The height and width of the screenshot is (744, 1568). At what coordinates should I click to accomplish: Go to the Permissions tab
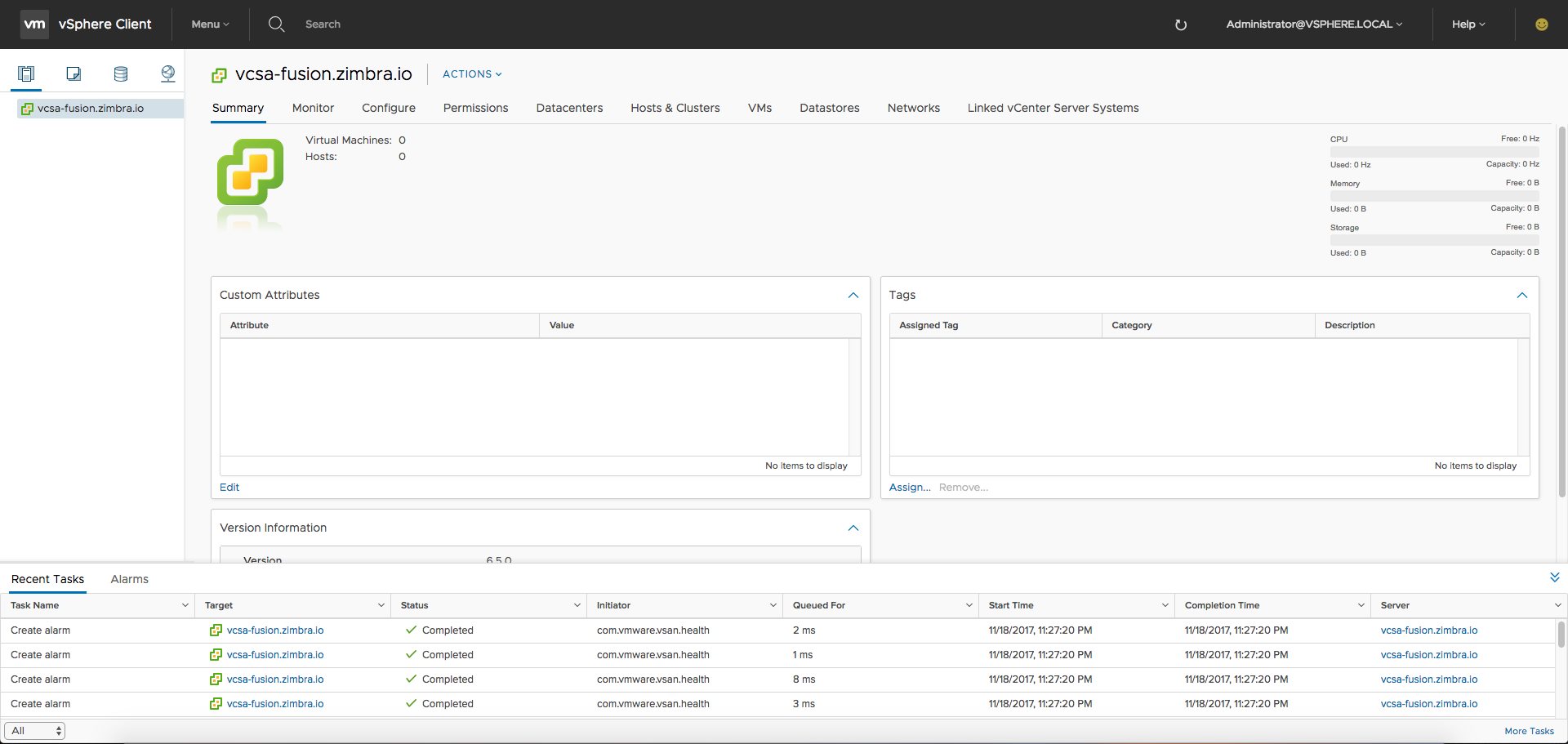tap(475, 108)
